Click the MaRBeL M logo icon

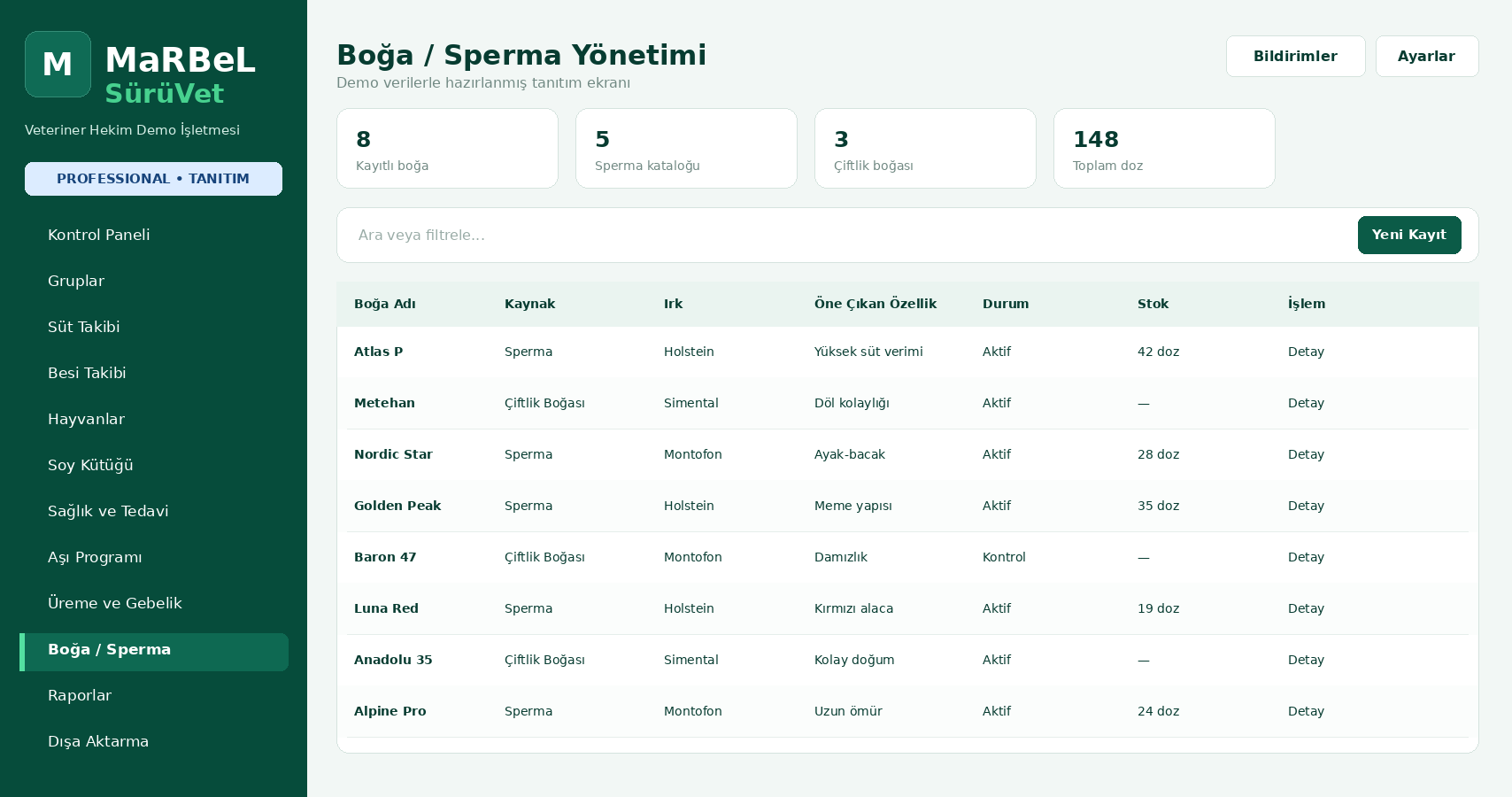tap(58, 64)
